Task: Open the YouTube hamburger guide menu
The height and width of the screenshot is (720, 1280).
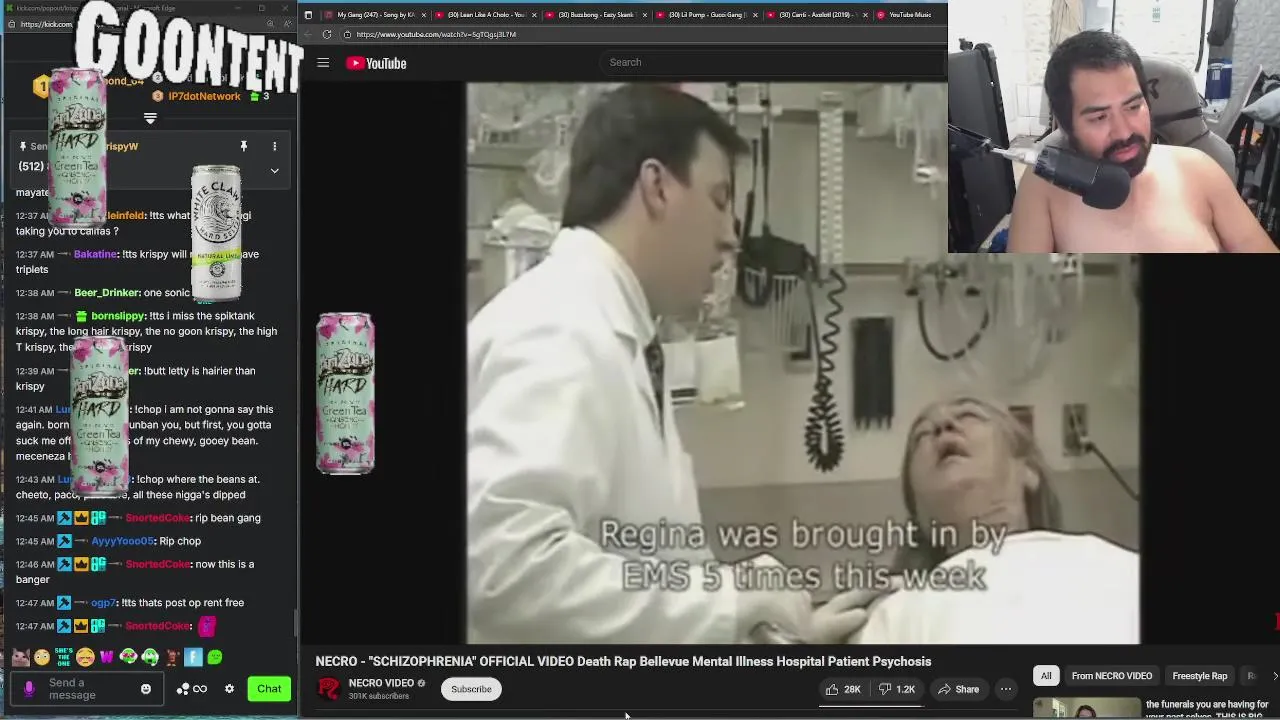Action: point(323,63)
